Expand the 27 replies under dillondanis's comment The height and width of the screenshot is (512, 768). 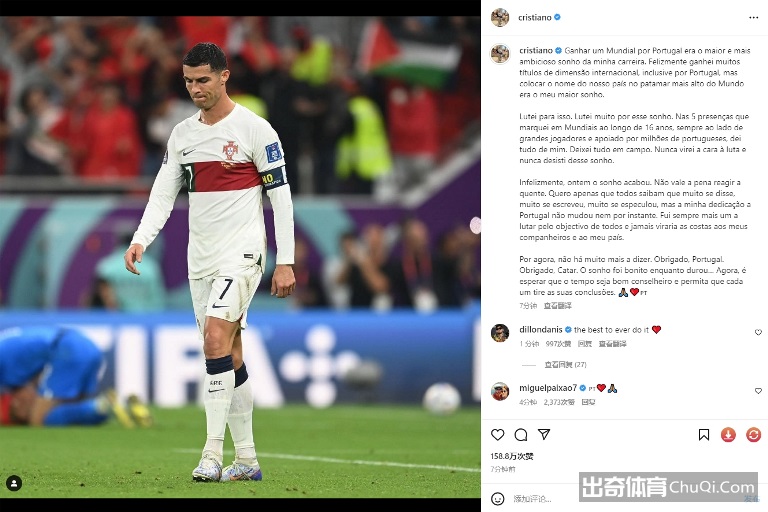tap(565, 365)
